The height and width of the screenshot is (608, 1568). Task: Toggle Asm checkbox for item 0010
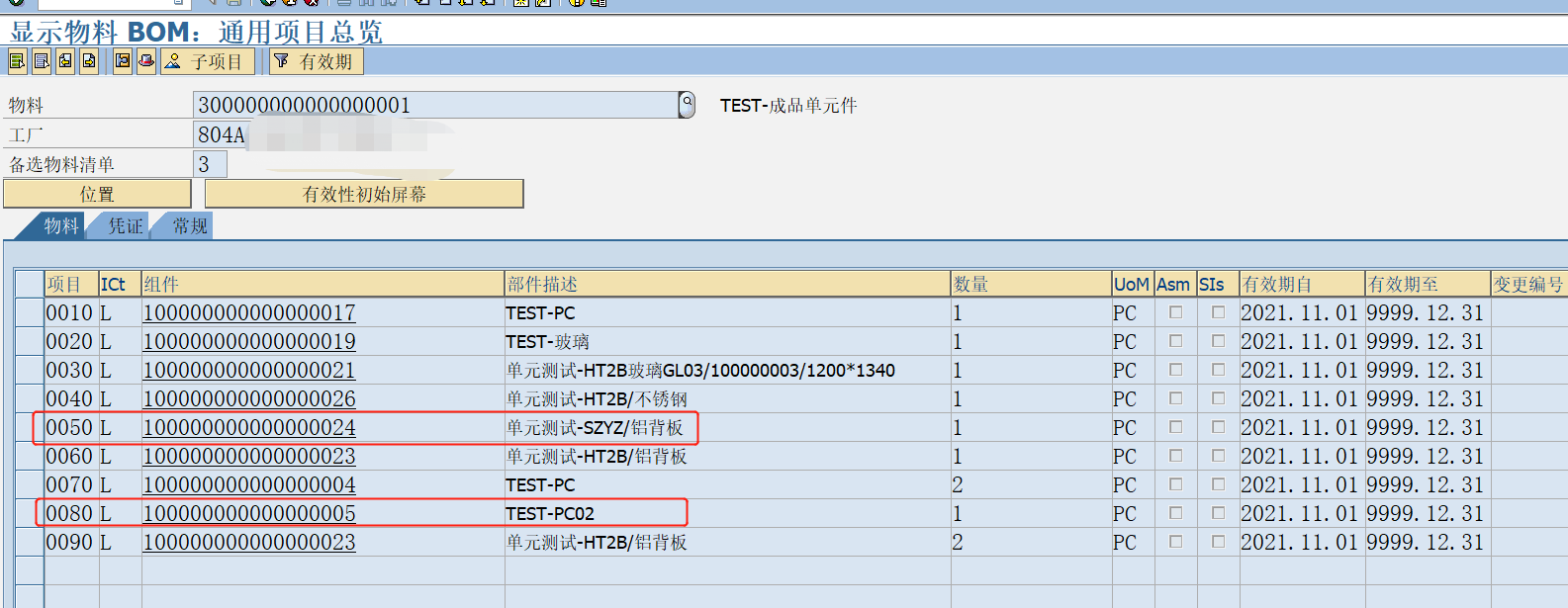pyautogui.click(x=1175, y=312)
